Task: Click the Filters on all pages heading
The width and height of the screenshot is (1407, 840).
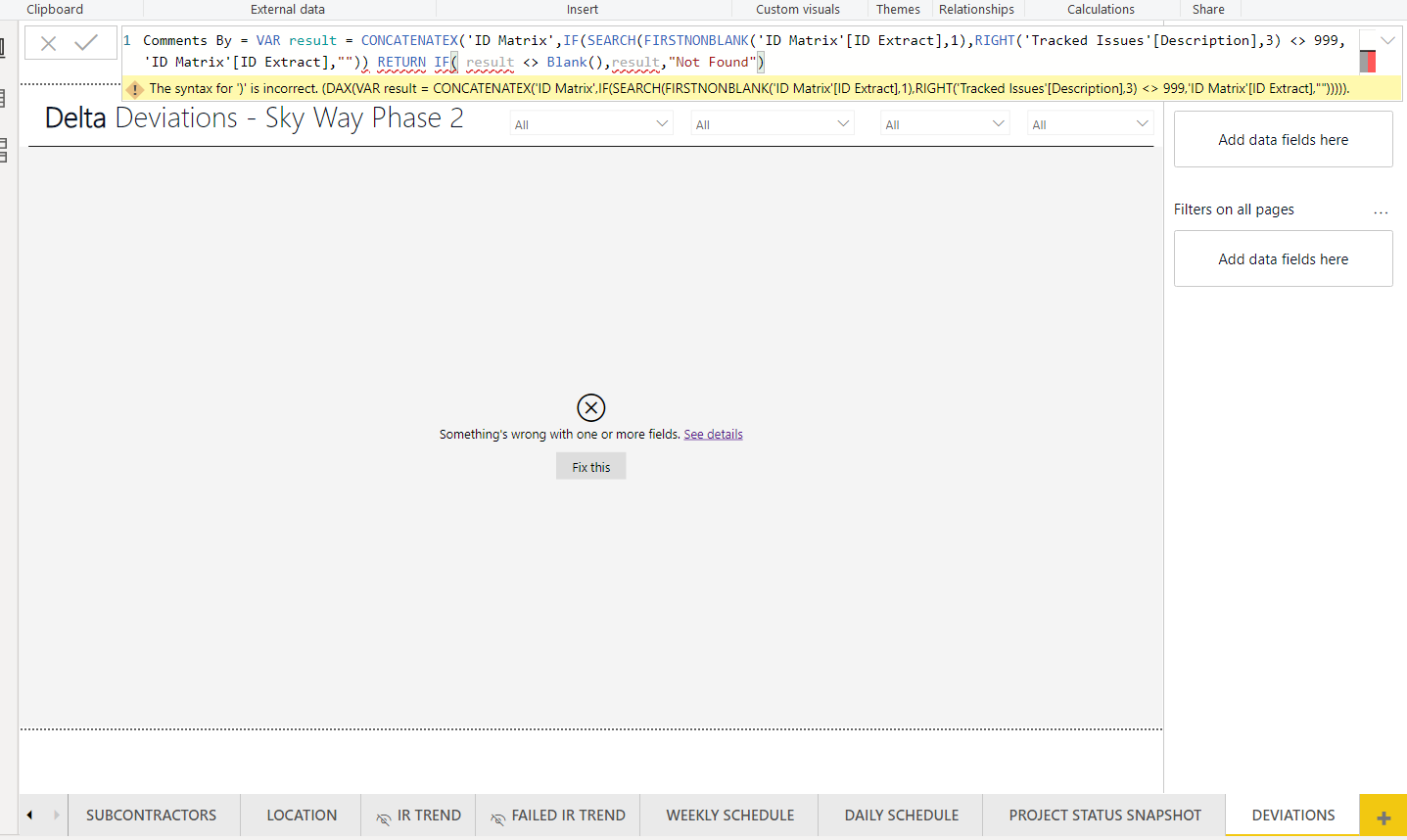Action: point(1234,210)
